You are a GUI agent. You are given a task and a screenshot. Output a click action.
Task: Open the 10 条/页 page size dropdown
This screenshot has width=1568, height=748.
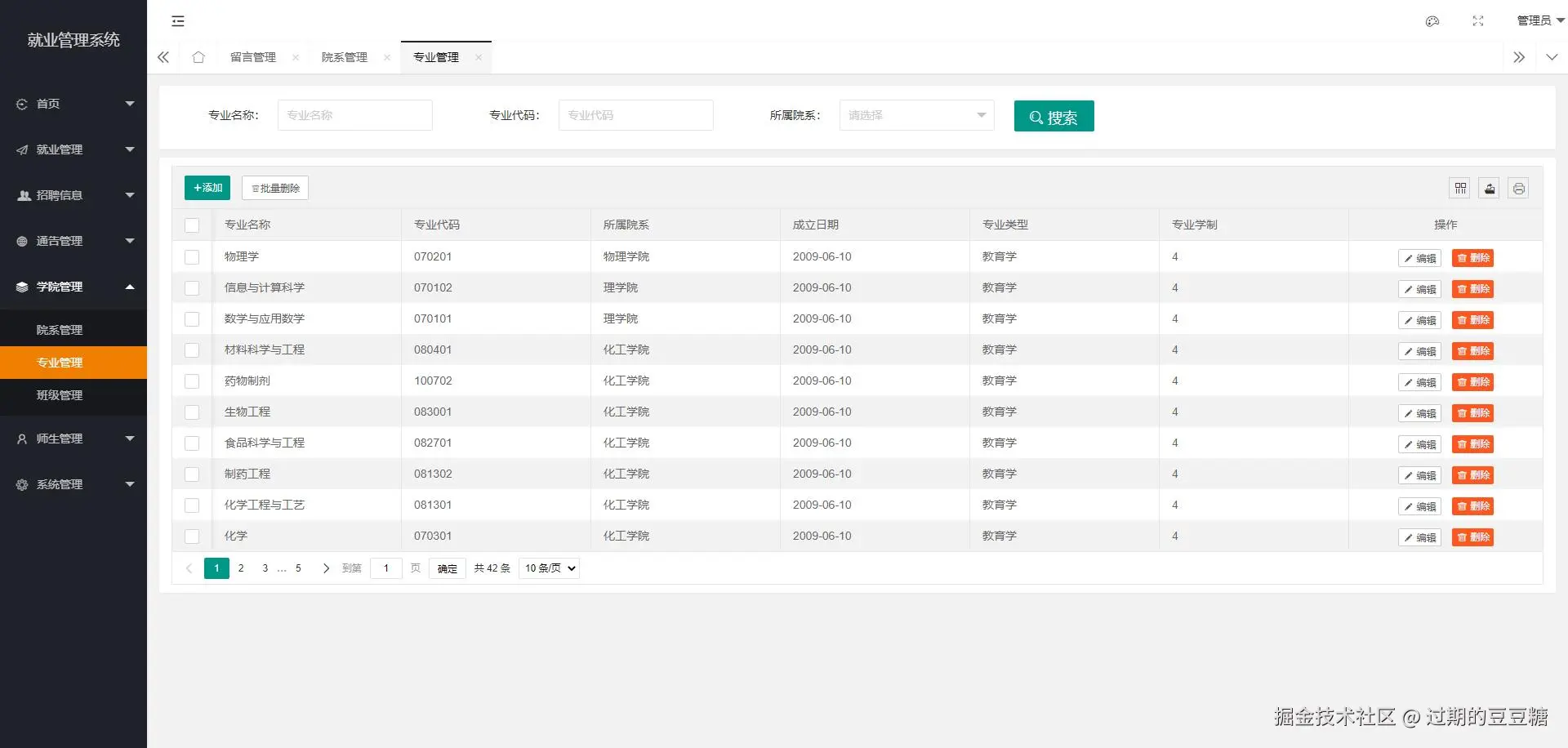549,568
